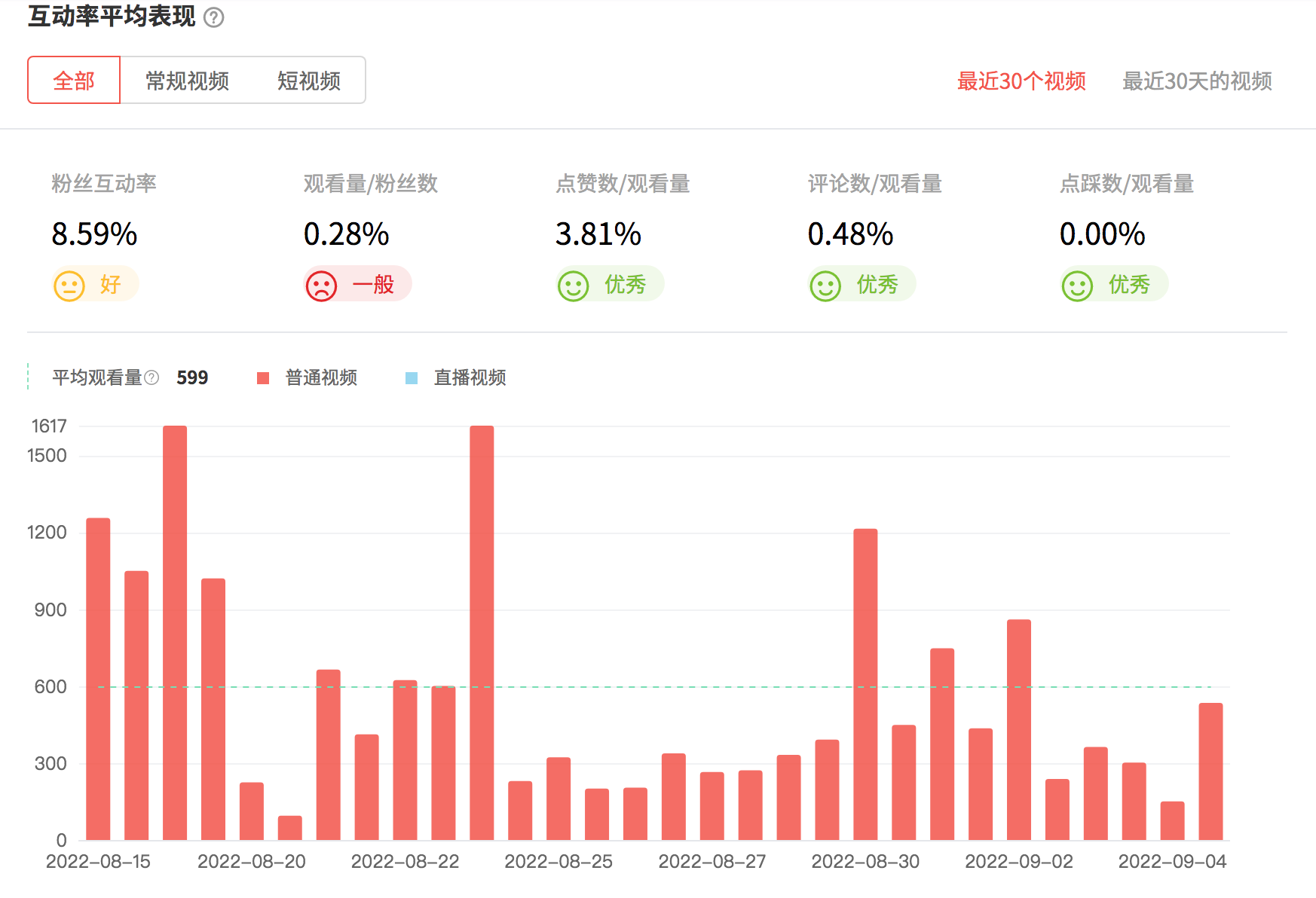Click the red sad face under 观看量/粉丝数
Screen dimensions: 1316x898
pyautogui.click(x=321, y=286)
